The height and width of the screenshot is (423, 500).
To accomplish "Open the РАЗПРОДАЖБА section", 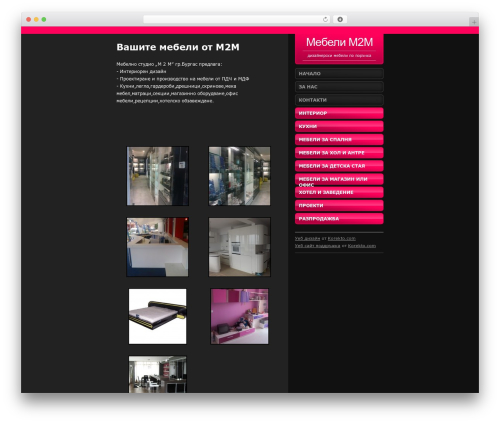I will tap(339, 219).
